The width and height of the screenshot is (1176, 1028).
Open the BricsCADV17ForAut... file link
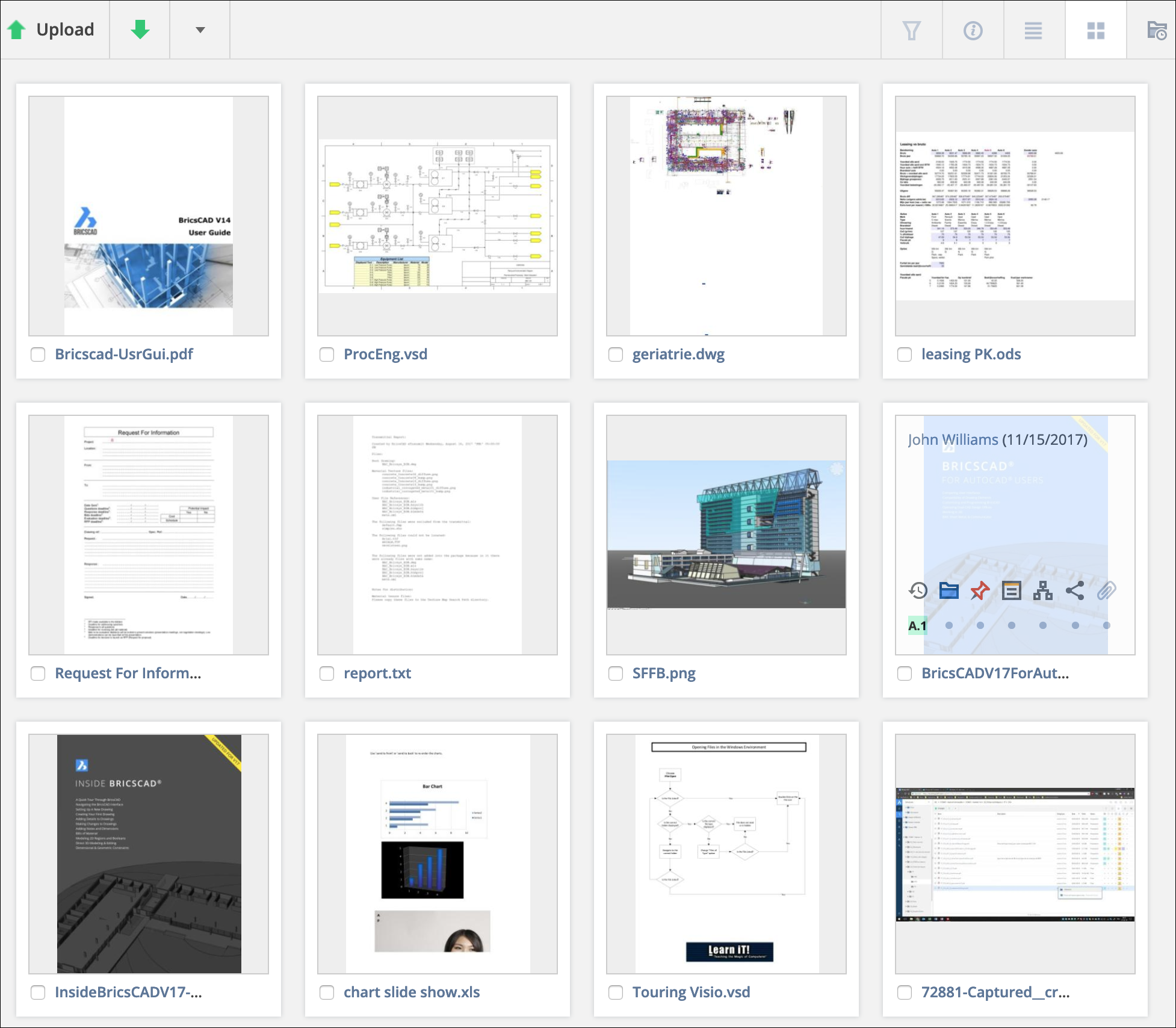pyautogui.click(x=995, y=673)
